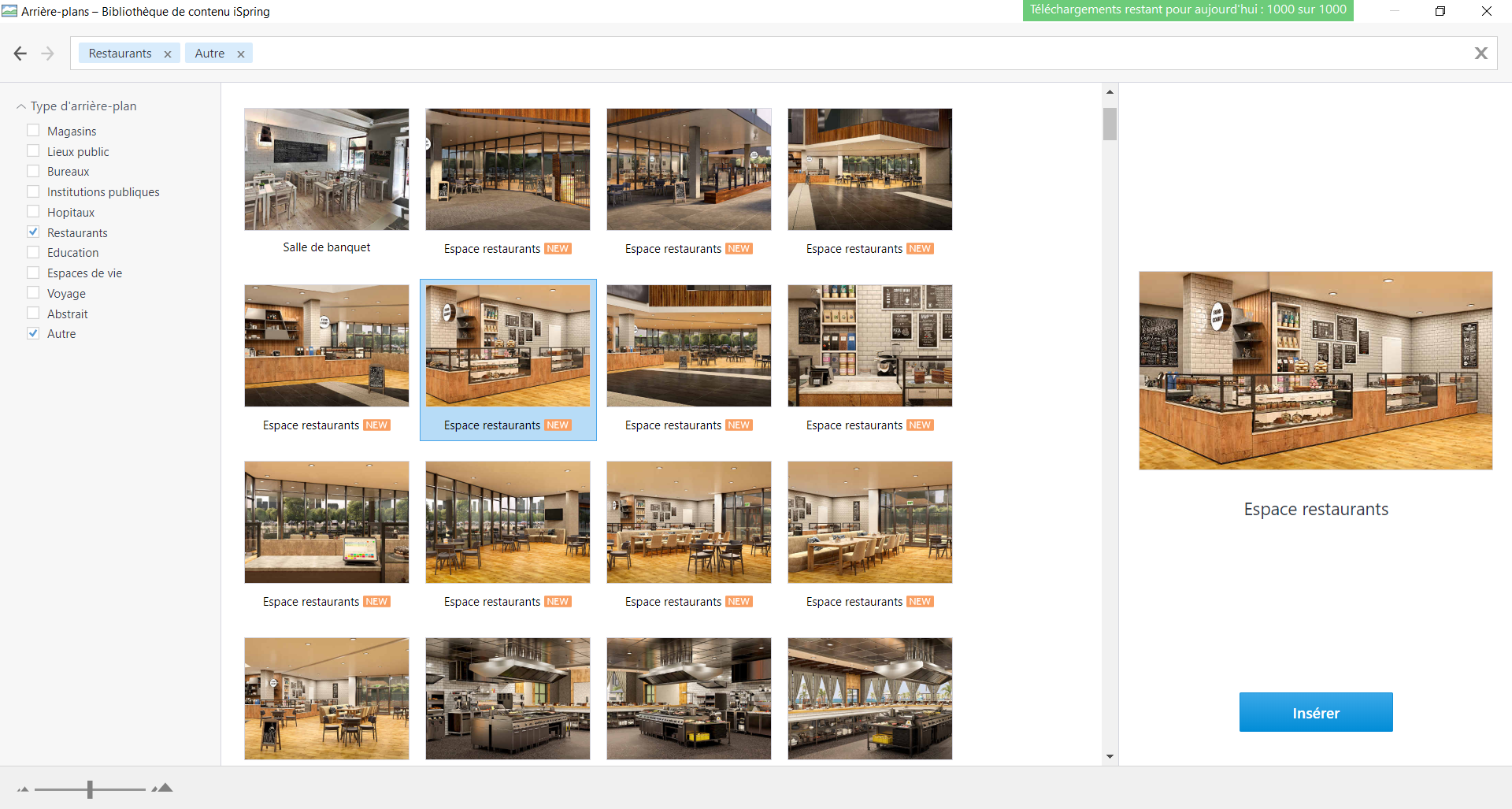The image size is (1512, 809).
Task: Uncheck the Restaurants checkbox
Action: tap(33, 232)
